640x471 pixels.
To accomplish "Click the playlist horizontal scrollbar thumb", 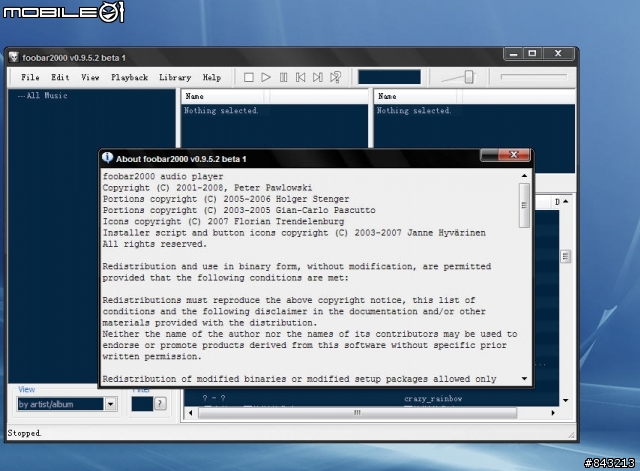I will [x=358, y=413].
